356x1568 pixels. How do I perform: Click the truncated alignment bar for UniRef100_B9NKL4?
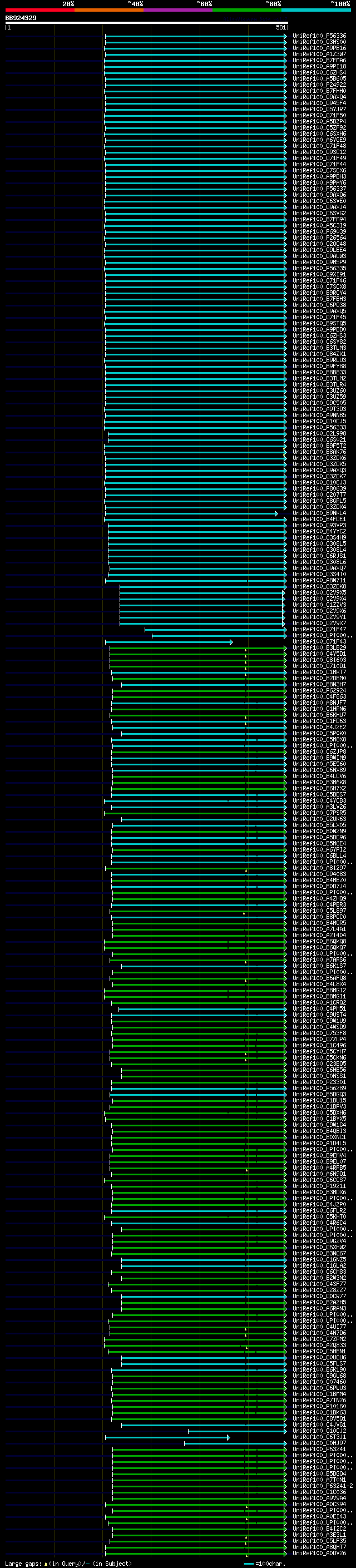tap(191, 514)
